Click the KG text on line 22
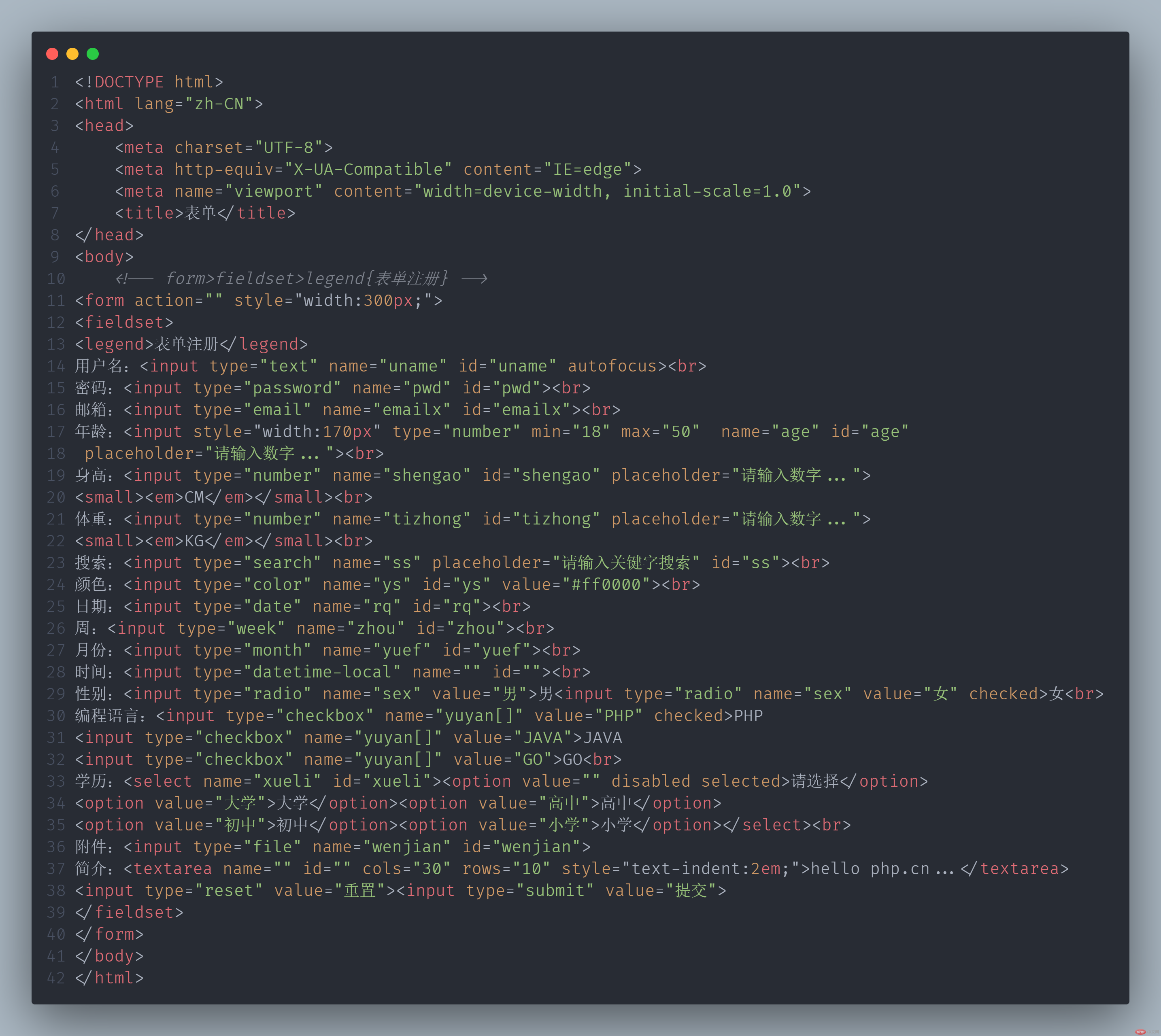This screenshot has width=1161, height=1036. [x=194, y=541]
